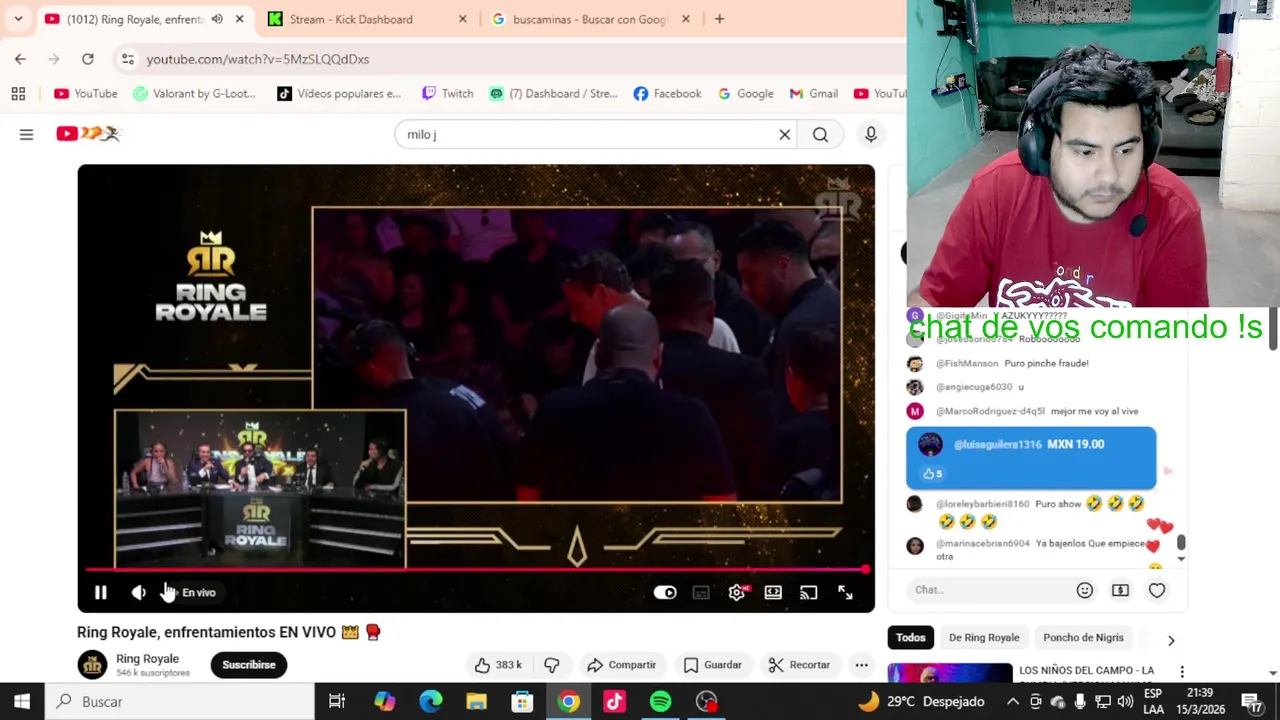Open the Valorant by G-Loot bookmark
This screenshot has height=720, width=1280.
(195, 94)
